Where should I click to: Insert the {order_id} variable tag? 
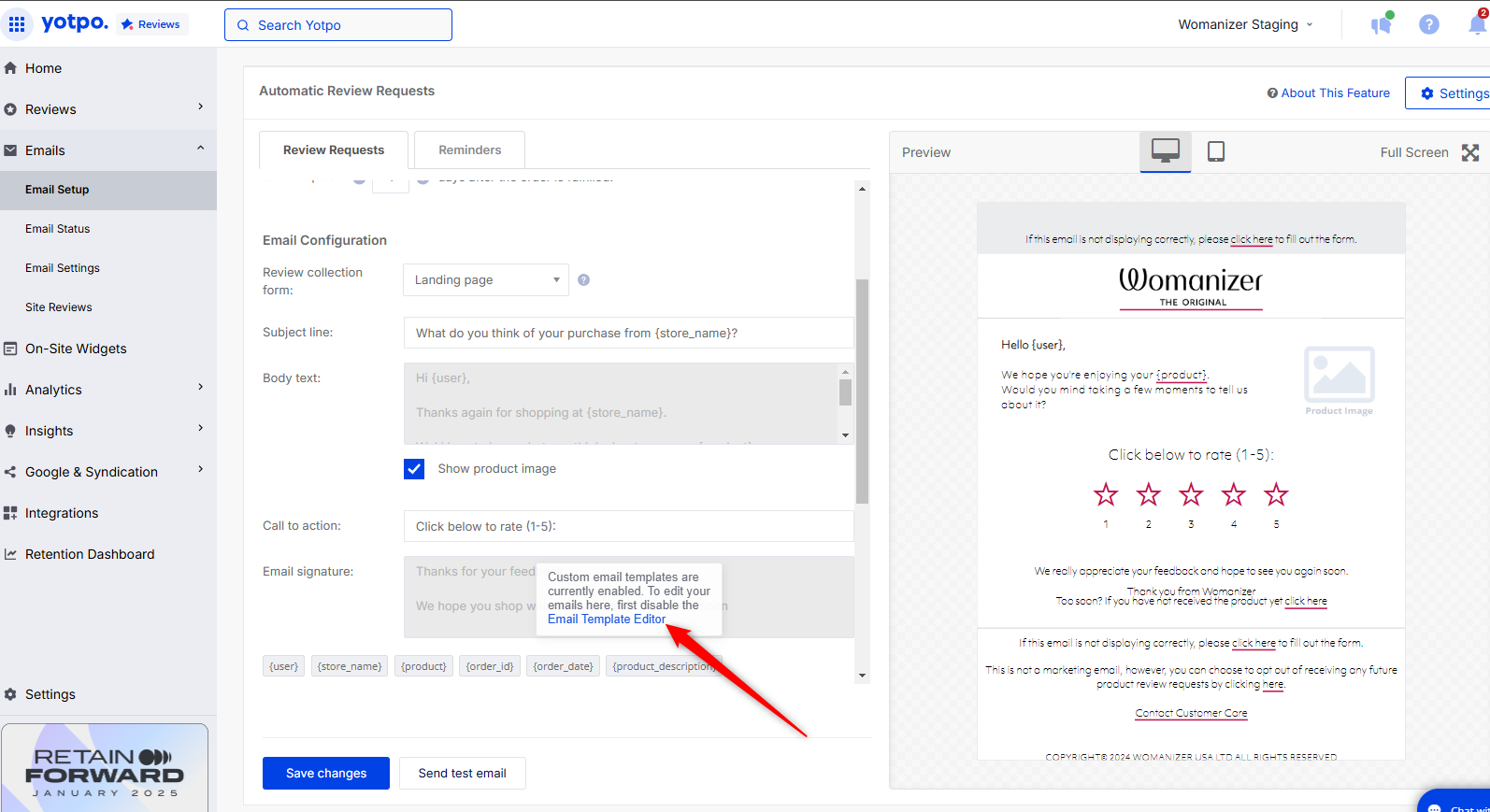[x=490, y=666]
